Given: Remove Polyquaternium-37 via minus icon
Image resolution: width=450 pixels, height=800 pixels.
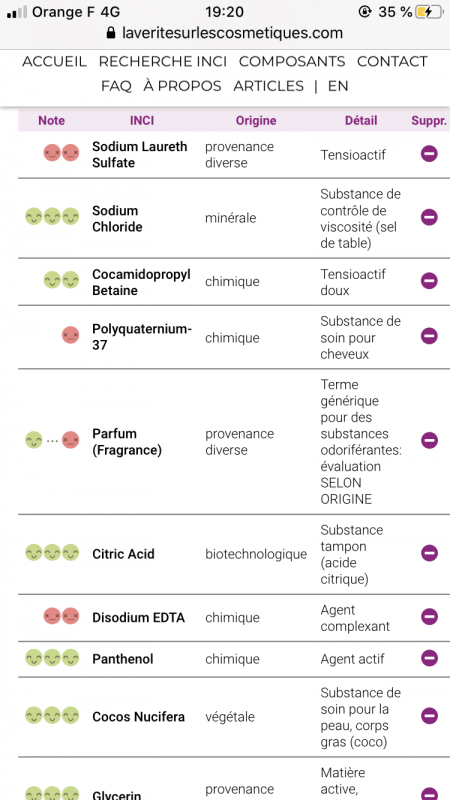Looking at the screenshot, I should pos(429,336).
